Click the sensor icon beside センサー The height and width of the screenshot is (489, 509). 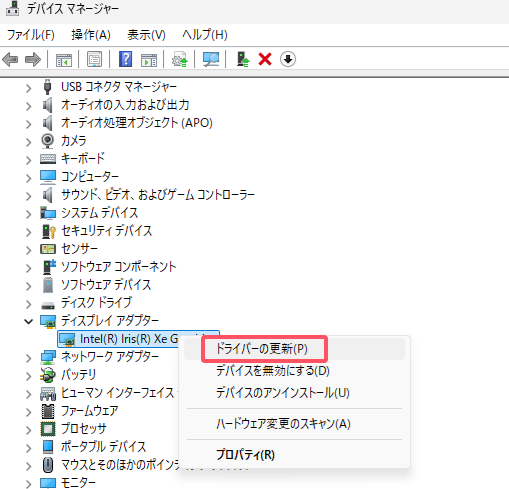point(48,249)
